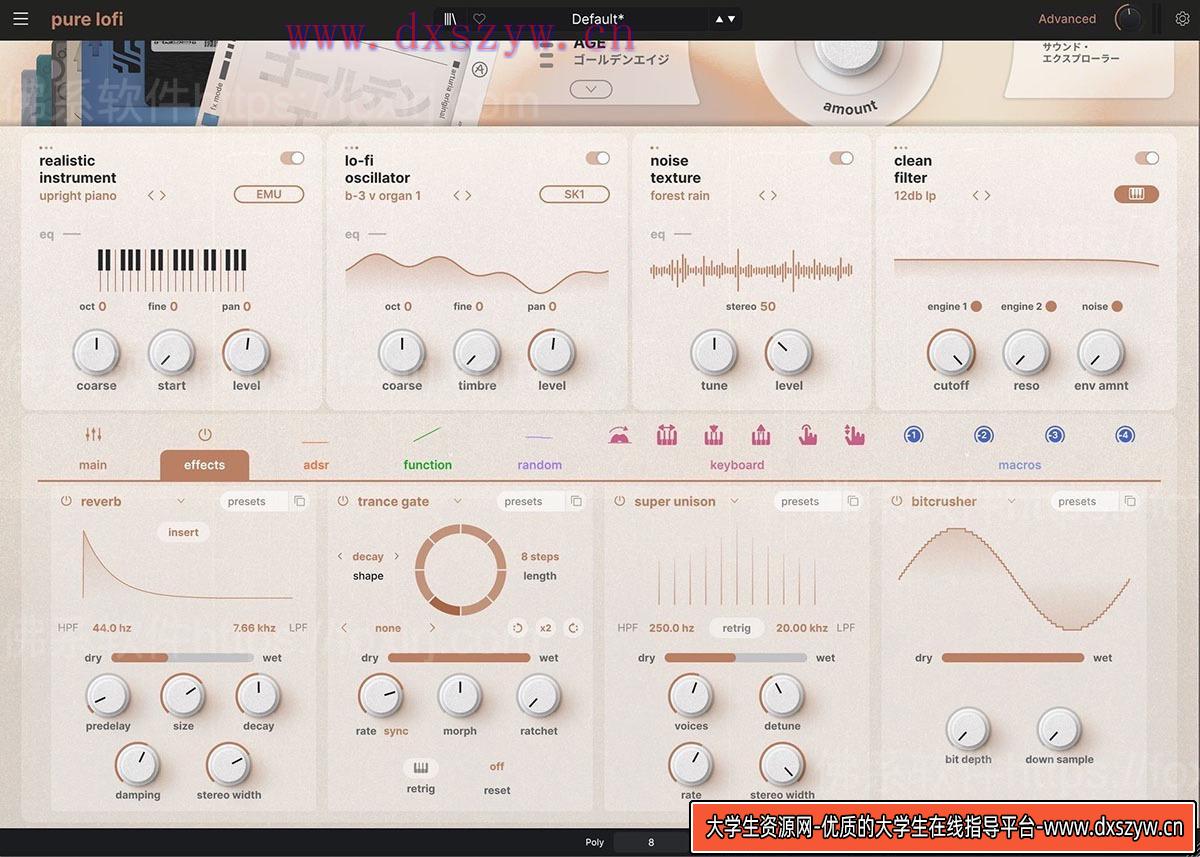Click the retrig button in super unison

click(x=737, y=628)
